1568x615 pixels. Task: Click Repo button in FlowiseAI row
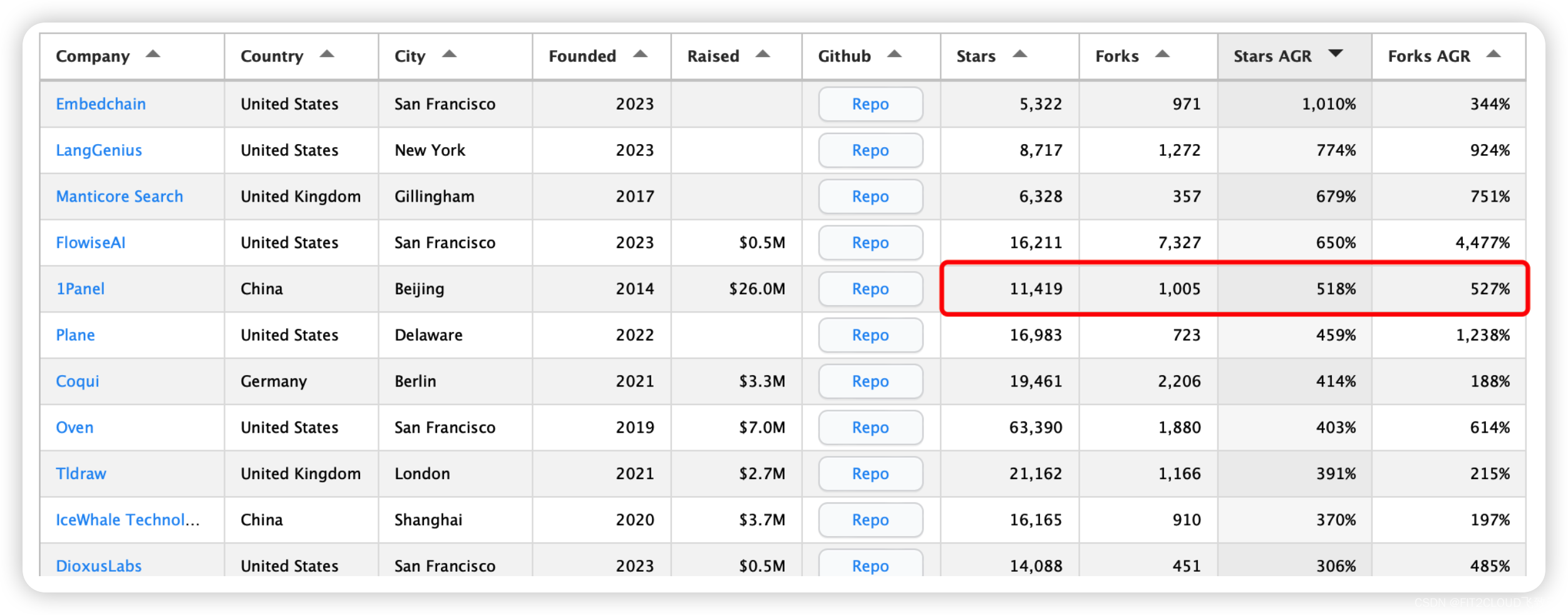[870, 243]
